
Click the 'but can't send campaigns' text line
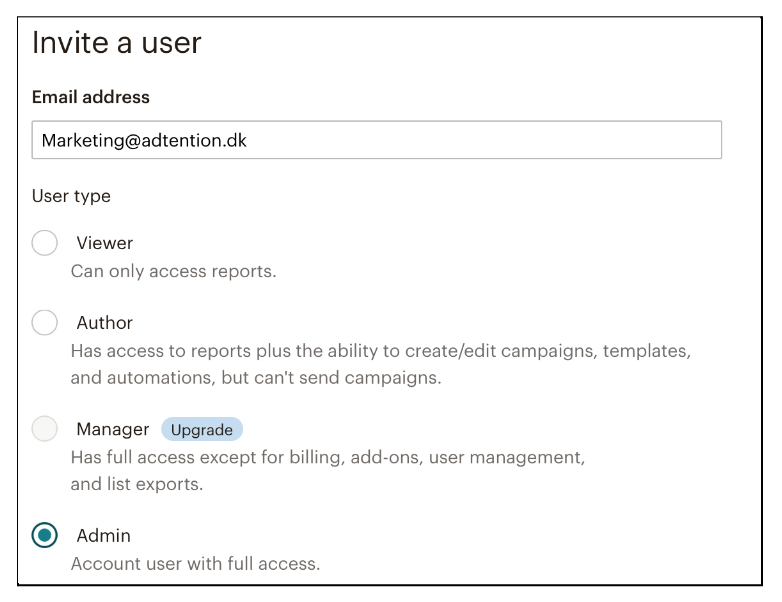point(256,378)
